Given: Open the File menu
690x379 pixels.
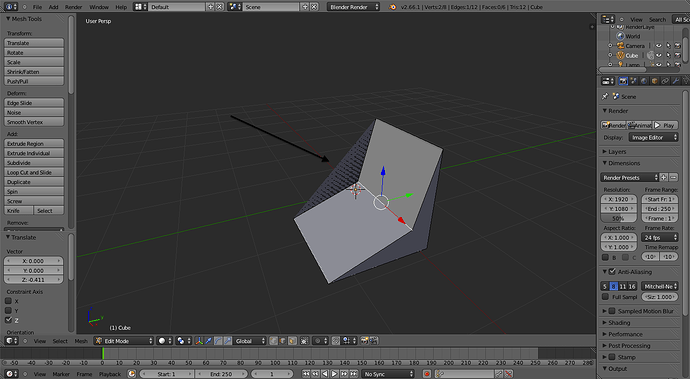Looking at the screenshot, I should tap(37, 7).
